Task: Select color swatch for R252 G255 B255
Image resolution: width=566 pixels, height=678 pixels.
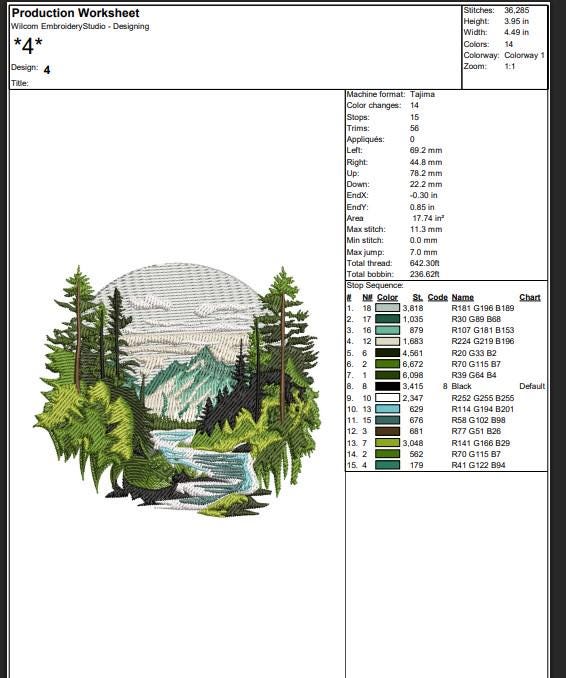Action: point(387,398)
